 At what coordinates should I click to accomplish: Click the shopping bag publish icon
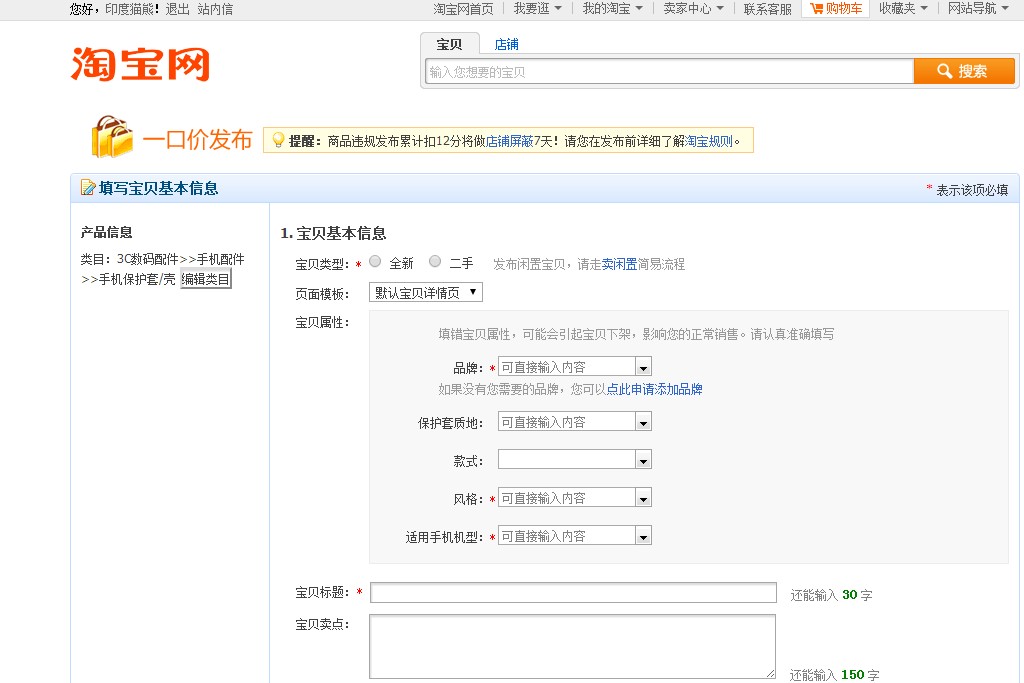[112, 136]
